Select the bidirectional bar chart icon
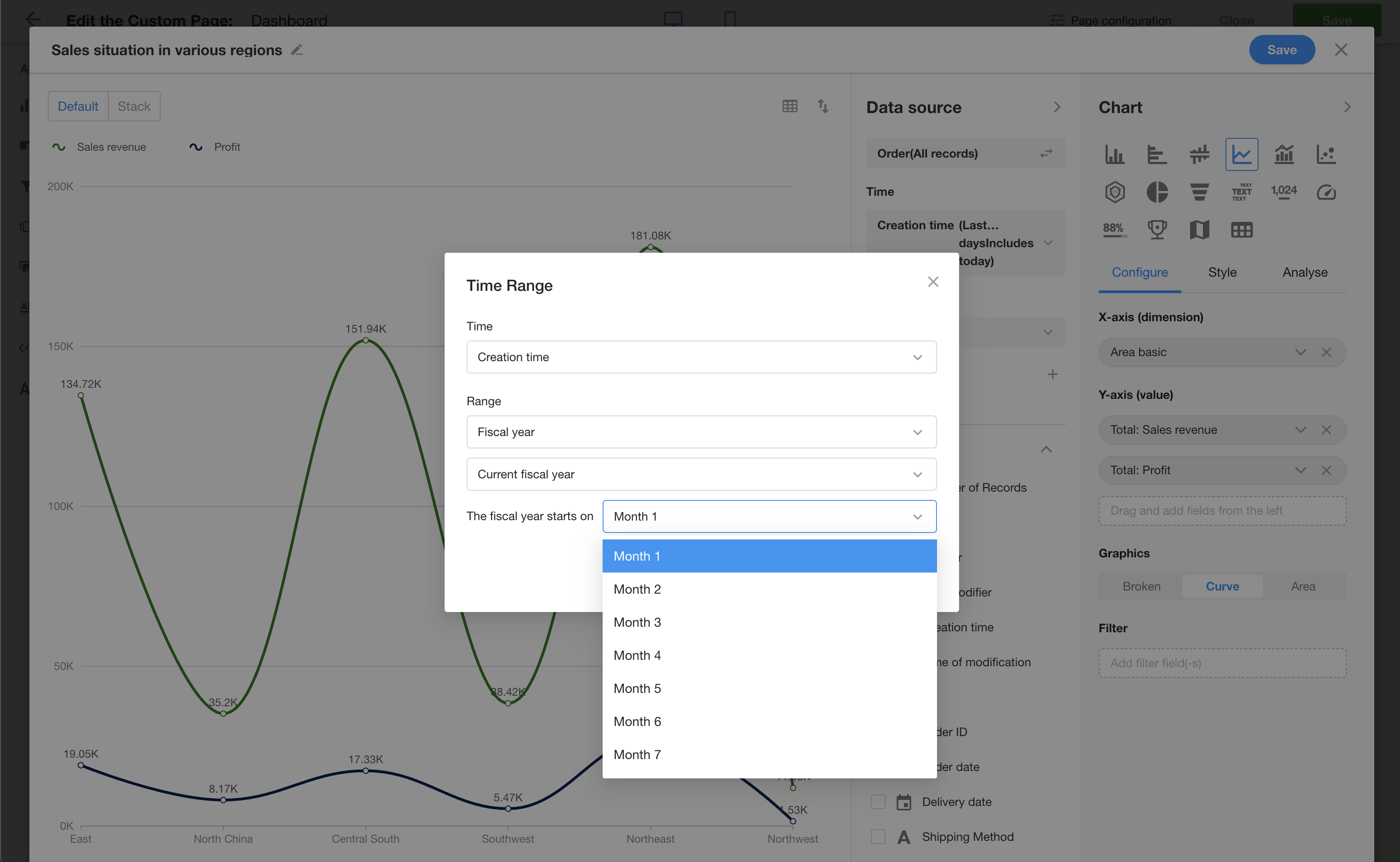 click(x=1199, y=154)
